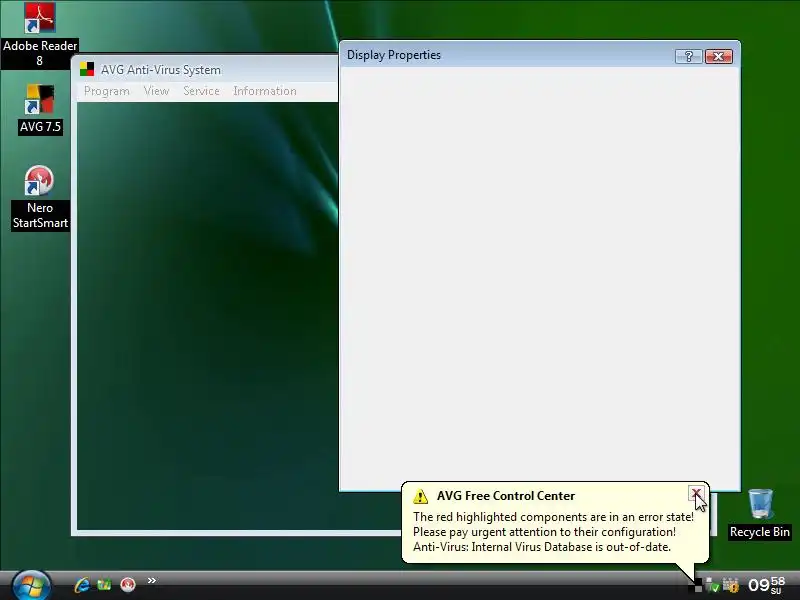Close the Display Properties window
Image resolution: width=800 pixels, height=600 pixels.
tap(718, 56)
